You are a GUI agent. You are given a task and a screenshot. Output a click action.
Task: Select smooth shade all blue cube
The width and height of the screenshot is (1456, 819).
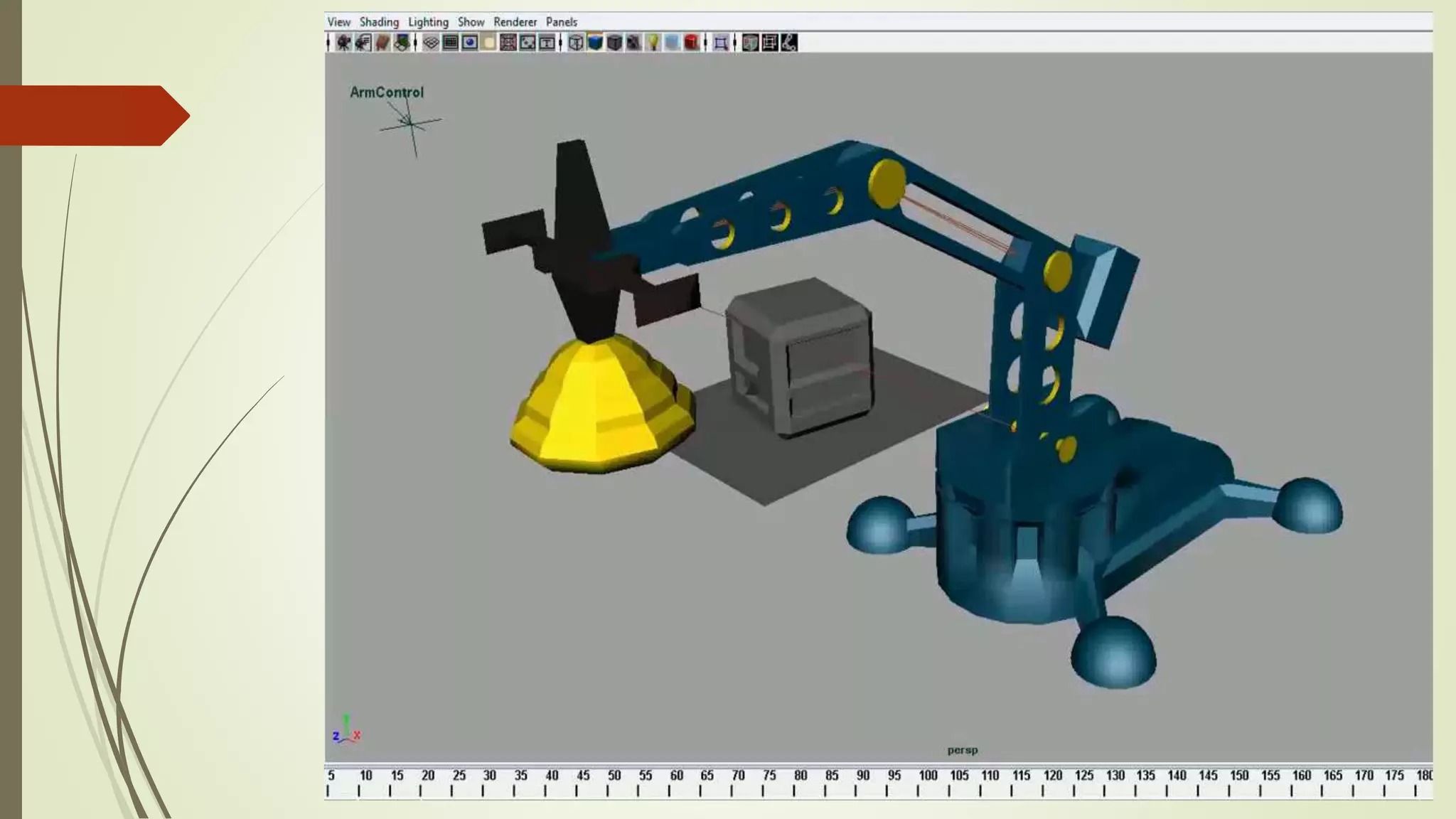(x=595, y=43)
